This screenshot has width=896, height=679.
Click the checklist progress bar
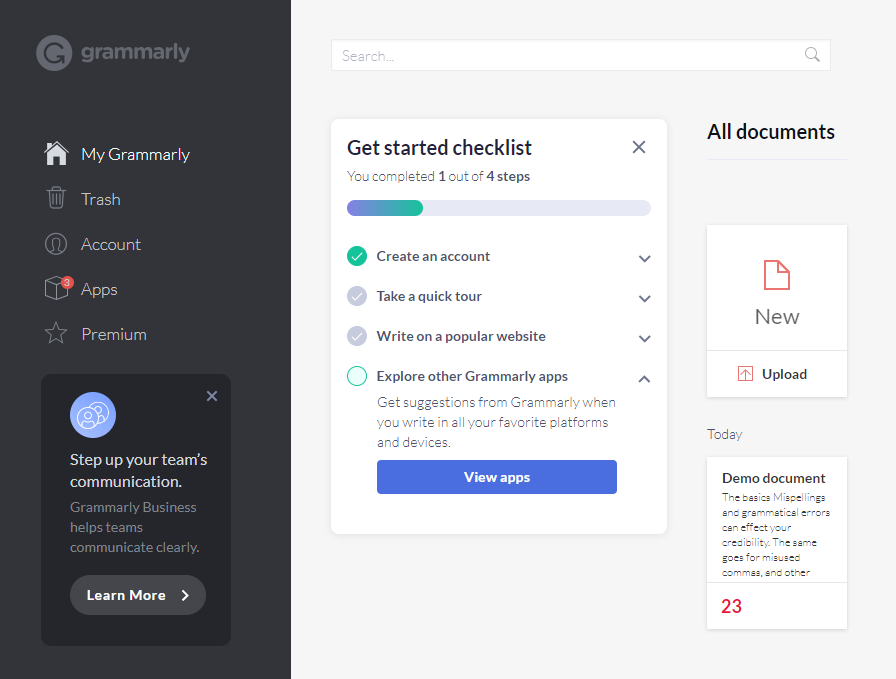click(498, 208)
